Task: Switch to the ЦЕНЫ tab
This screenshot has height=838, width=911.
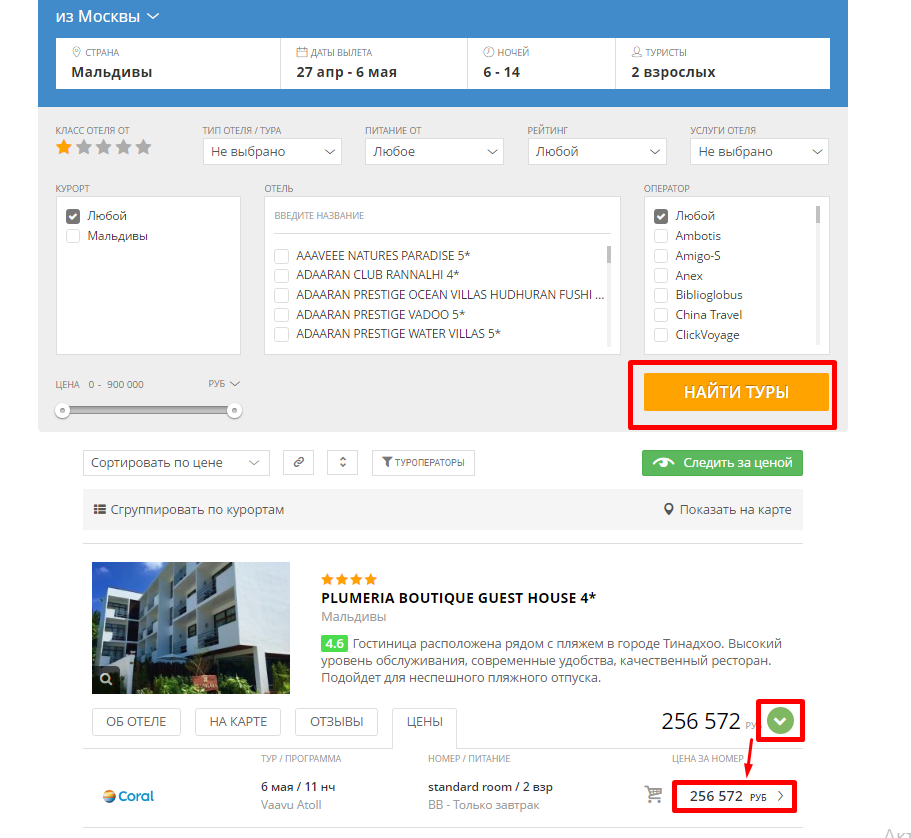Action: [x=424, y=723]
